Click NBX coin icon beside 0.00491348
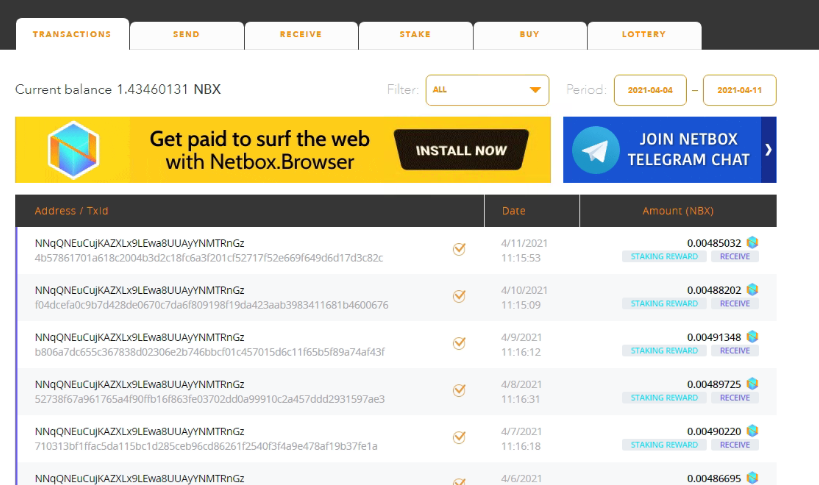Image resolution: width=819 pixels, height=485 pixels. pyautogui.click(x=752, y=336)
